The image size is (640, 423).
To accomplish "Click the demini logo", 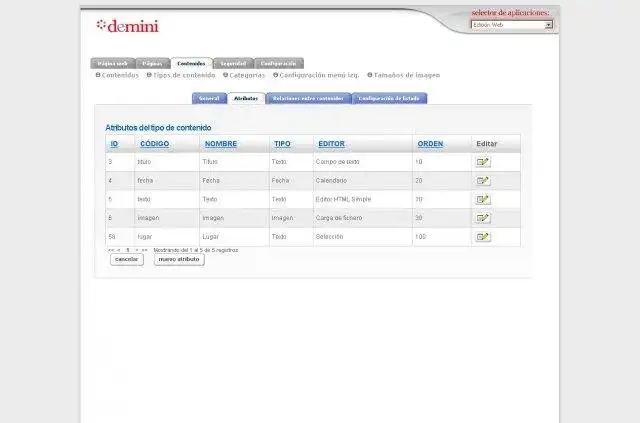I will click(128, 26).
